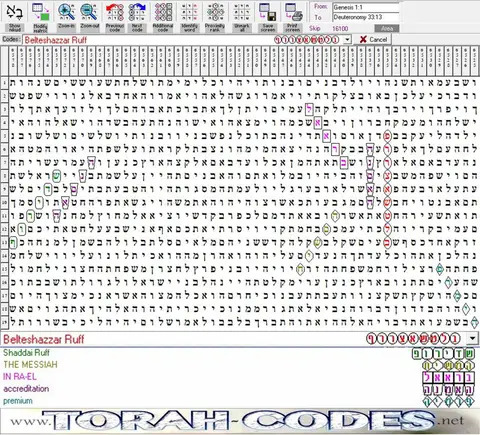Viewport: 480px width, 435px height.
Task: Click the Codes label left of the code box
Action: coord(11,40)
